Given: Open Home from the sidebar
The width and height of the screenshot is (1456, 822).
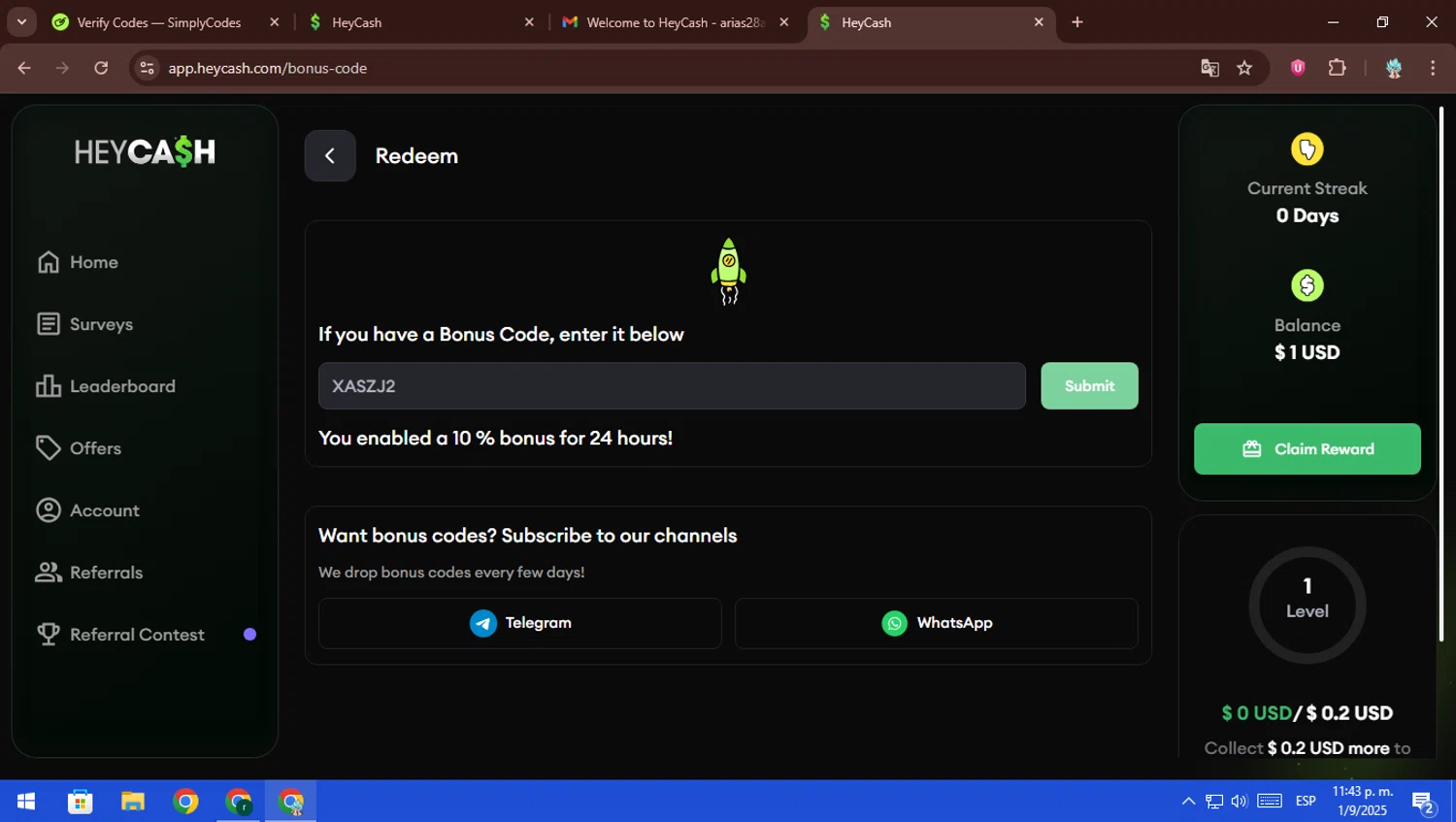Looking at the screenshot, I should click(78, 262).
